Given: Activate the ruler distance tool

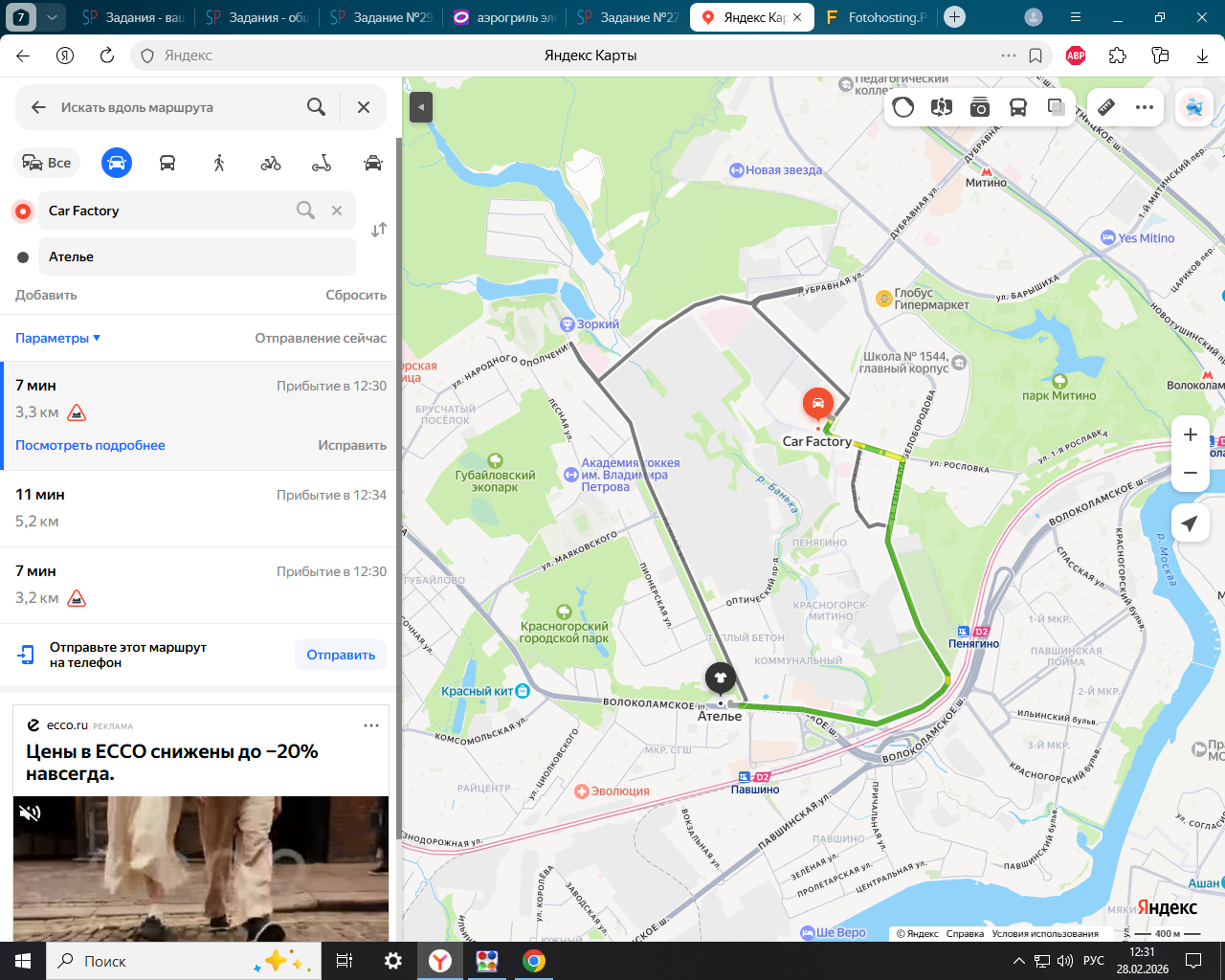Looking at the screenshot, I should (x=1106, y=107).
